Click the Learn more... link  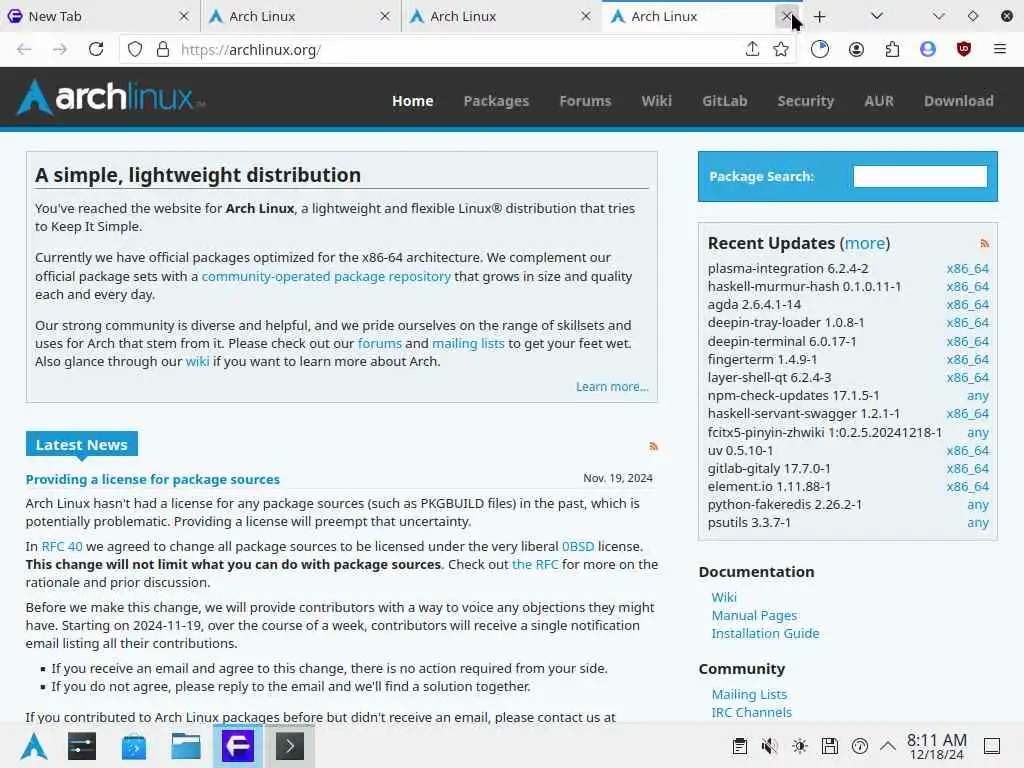coord(612,387)
